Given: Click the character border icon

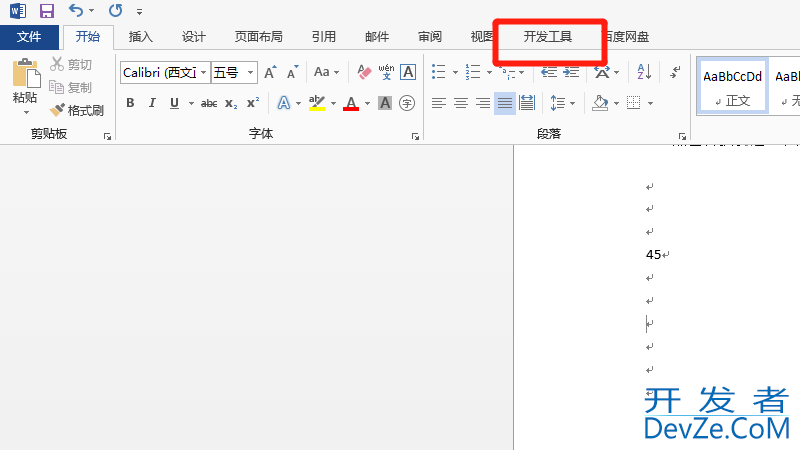Looking at the screenshot, I should (408, 72).
